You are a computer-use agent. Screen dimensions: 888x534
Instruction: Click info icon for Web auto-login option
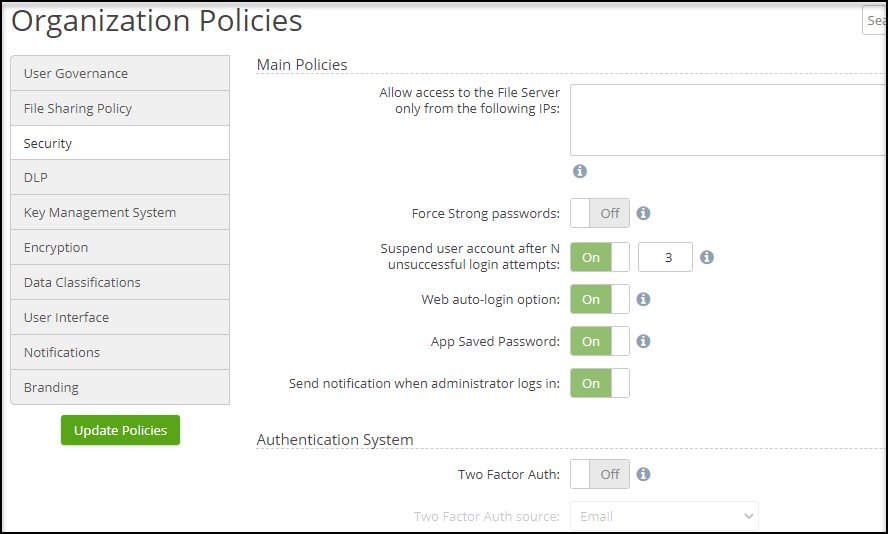643,299
